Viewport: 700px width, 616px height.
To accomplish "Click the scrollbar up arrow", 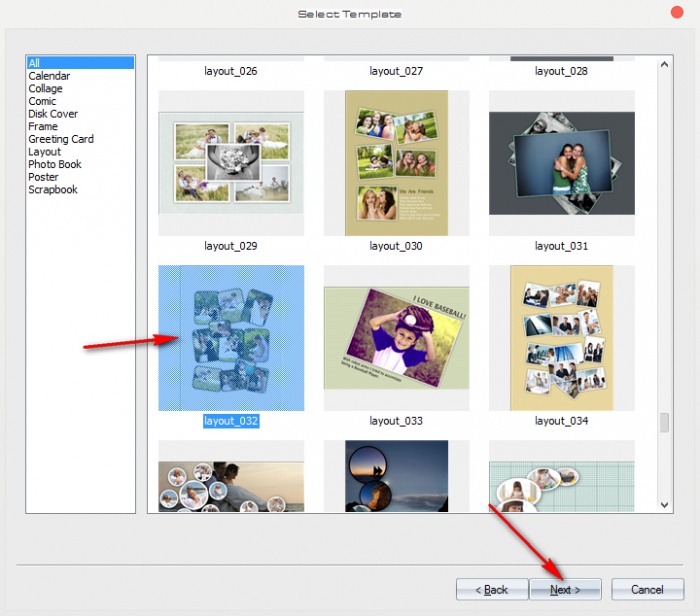I will [664, 65].
